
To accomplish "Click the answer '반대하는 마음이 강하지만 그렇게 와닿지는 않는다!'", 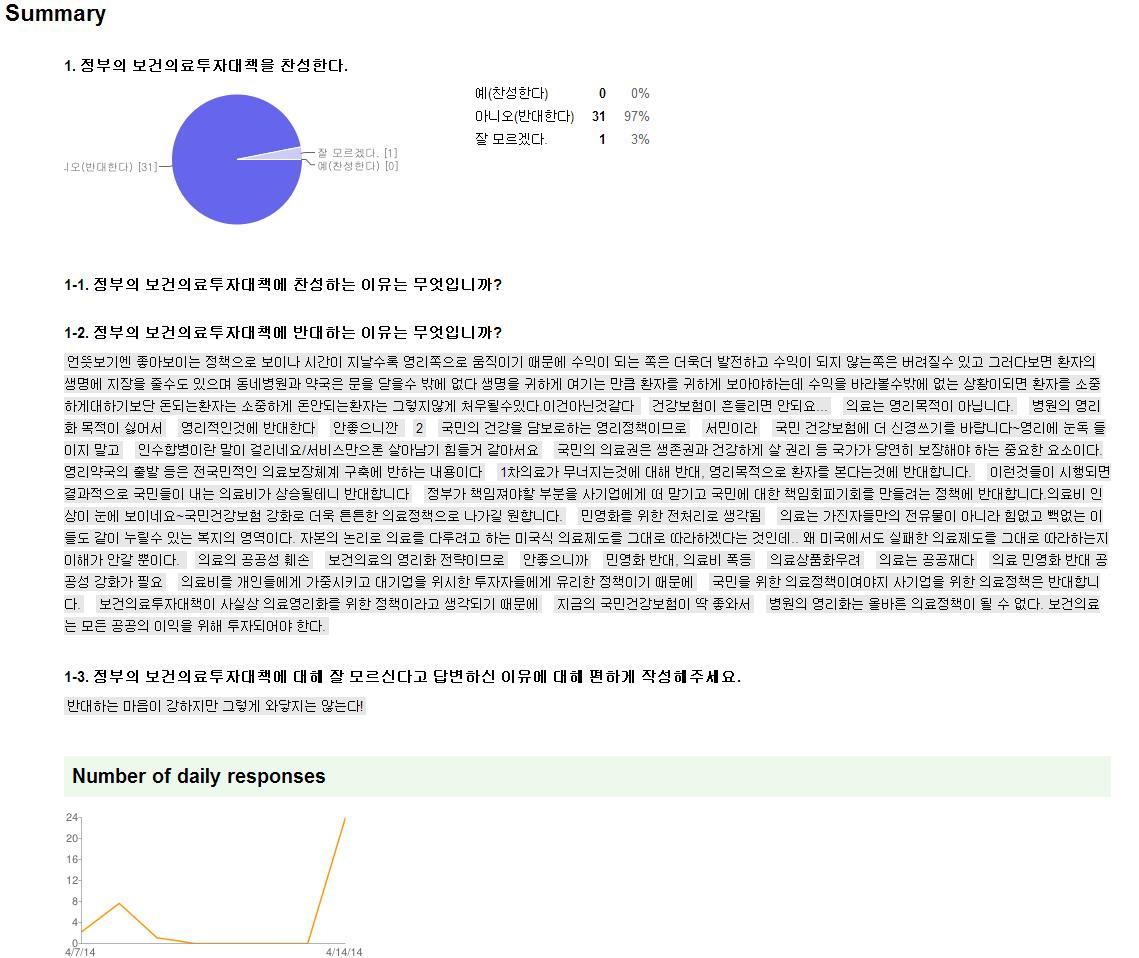I will point(215,706).
